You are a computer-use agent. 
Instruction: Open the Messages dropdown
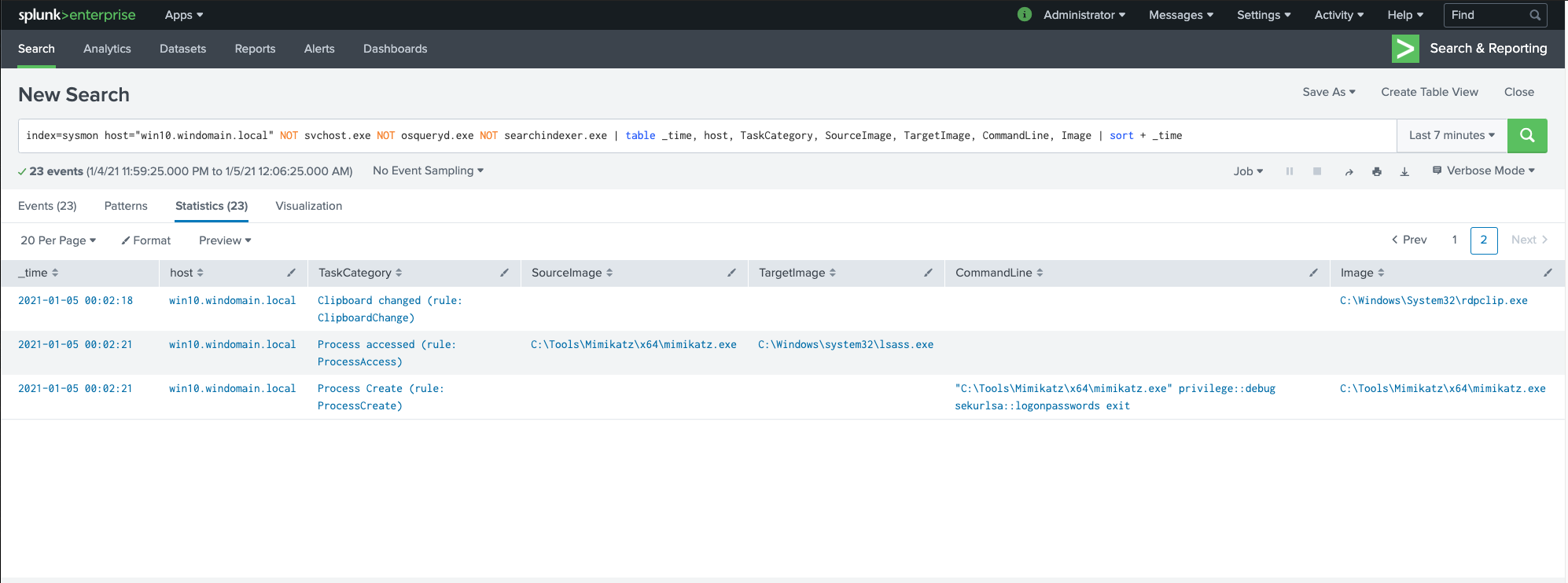pyautogui.click(x=1181, y=15)
